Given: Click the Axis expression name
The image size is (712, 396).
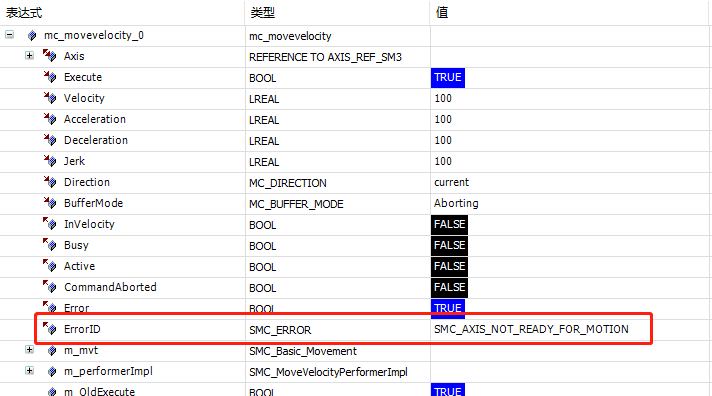Looking at the screenshot, I should tap(74, 56).
